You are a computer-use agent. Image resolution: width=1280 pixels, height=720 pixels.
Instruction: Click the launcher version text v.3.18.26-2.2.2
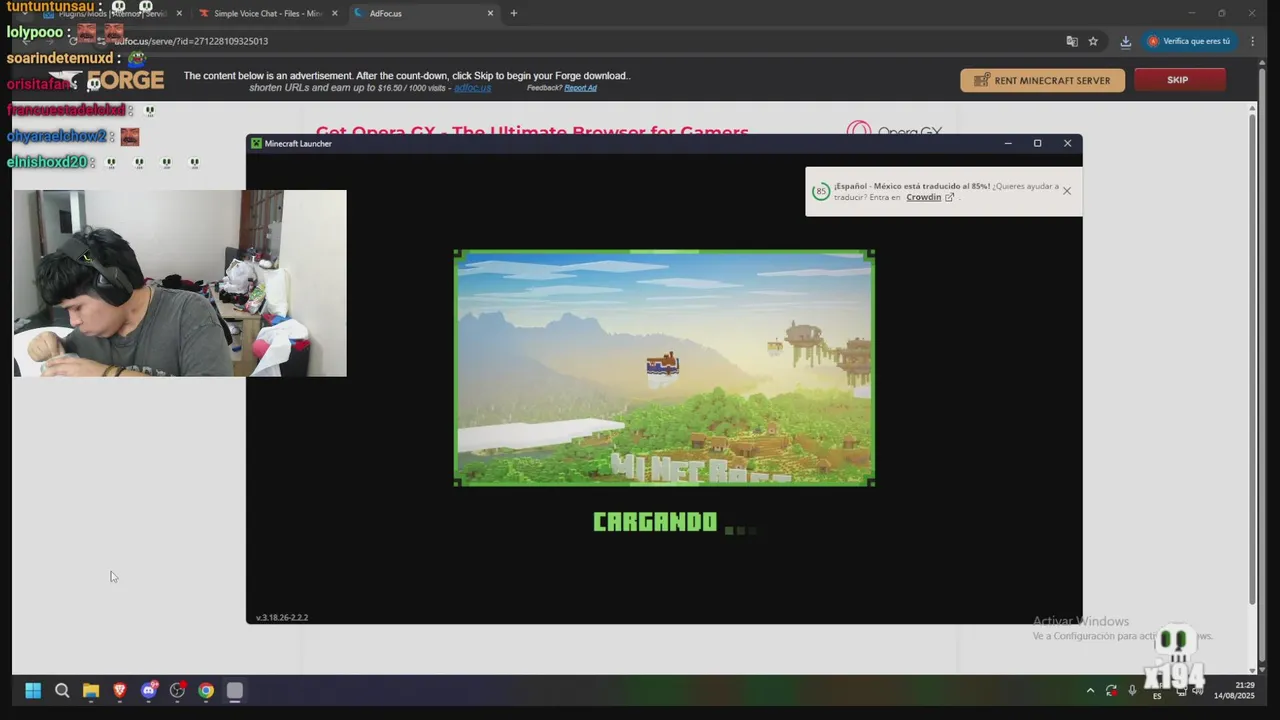[x=282, y=617]
